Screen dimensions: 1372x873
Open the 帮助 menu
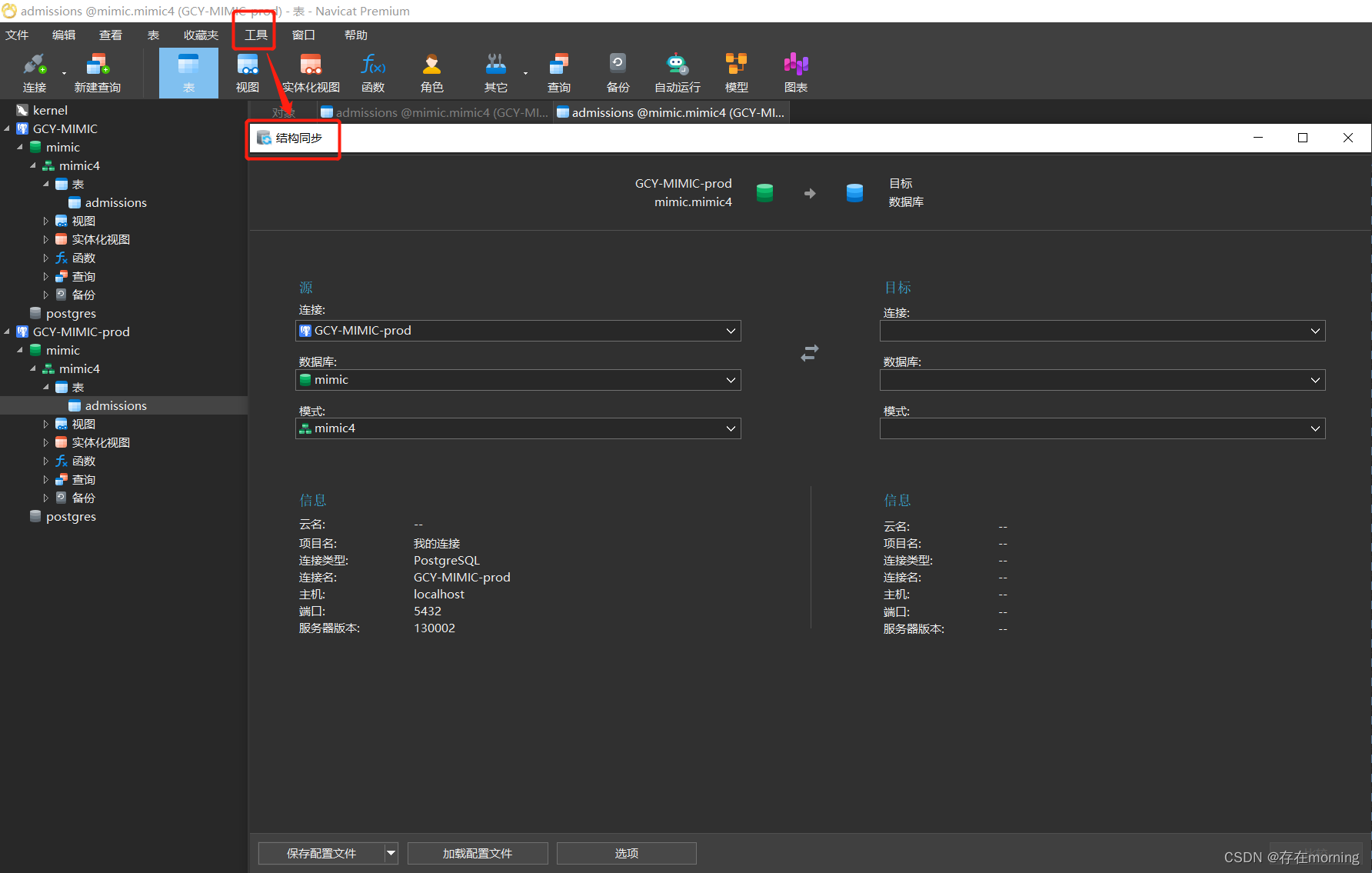point(356,35)
